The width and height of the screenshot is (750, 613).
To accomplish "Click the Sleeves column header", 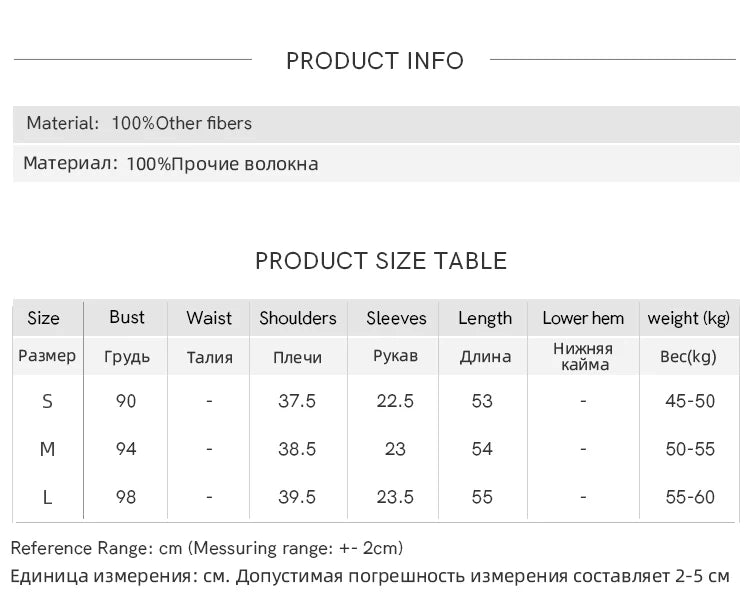I will (396, 318).
